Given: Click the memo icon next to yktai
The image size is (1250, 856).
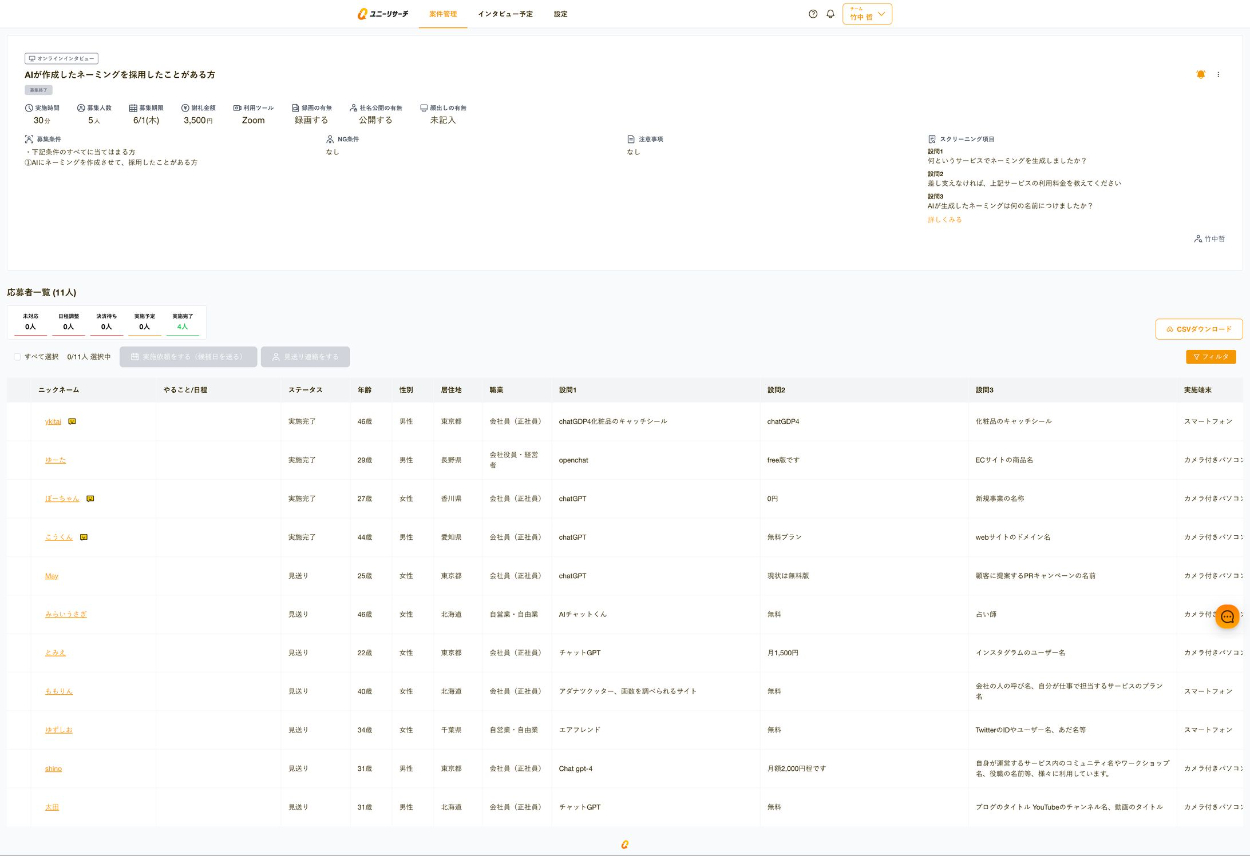Looking at the screenshot, I should (72, 422).
